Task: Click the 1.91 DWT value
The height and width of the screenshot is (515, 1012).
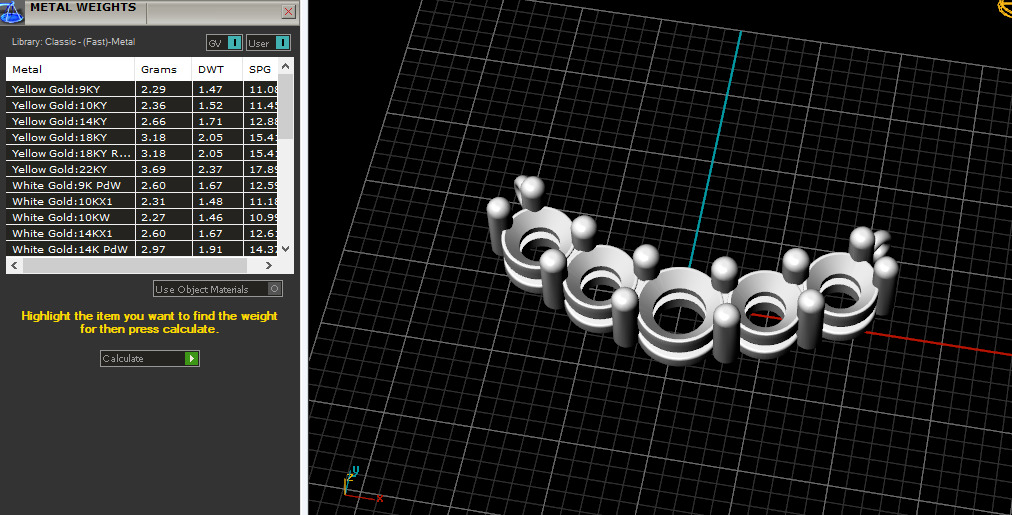Action: coord(210,249)
